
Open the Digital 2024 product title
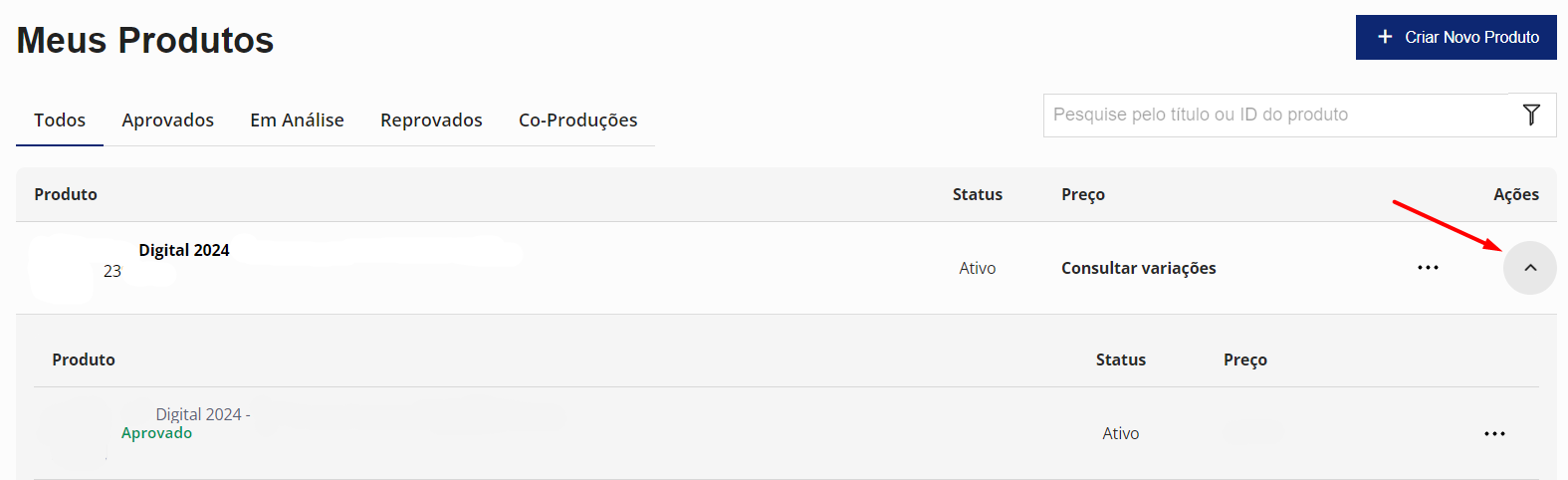point(184,250)
